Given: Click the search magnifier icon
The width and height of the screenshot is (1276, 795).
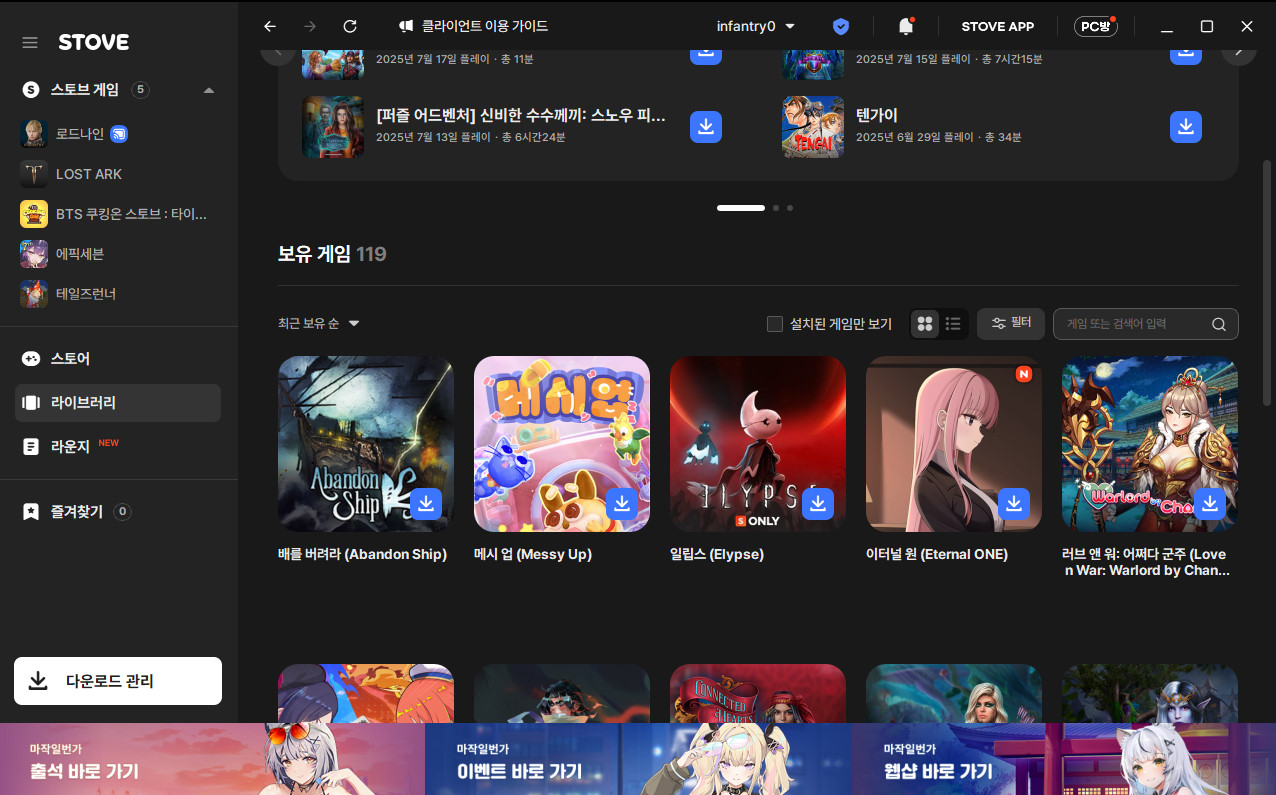Looking at the screenshot, I should tap(1218, 324).
